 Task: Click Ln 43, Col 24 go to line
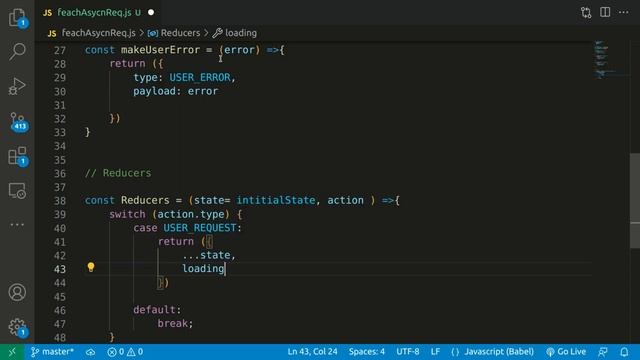[x=312, y=352]
